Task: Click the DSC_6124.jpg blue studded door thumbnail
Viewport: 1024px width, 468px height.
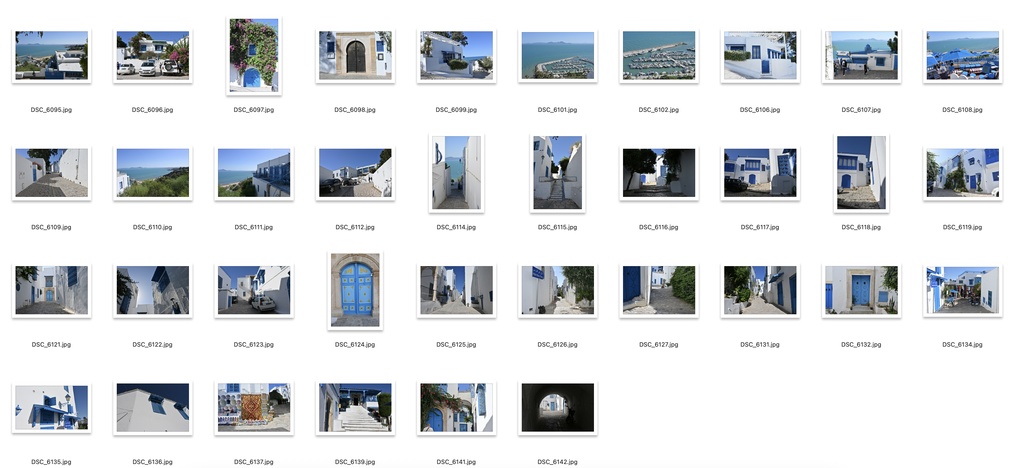Action: tap(355, 290)
